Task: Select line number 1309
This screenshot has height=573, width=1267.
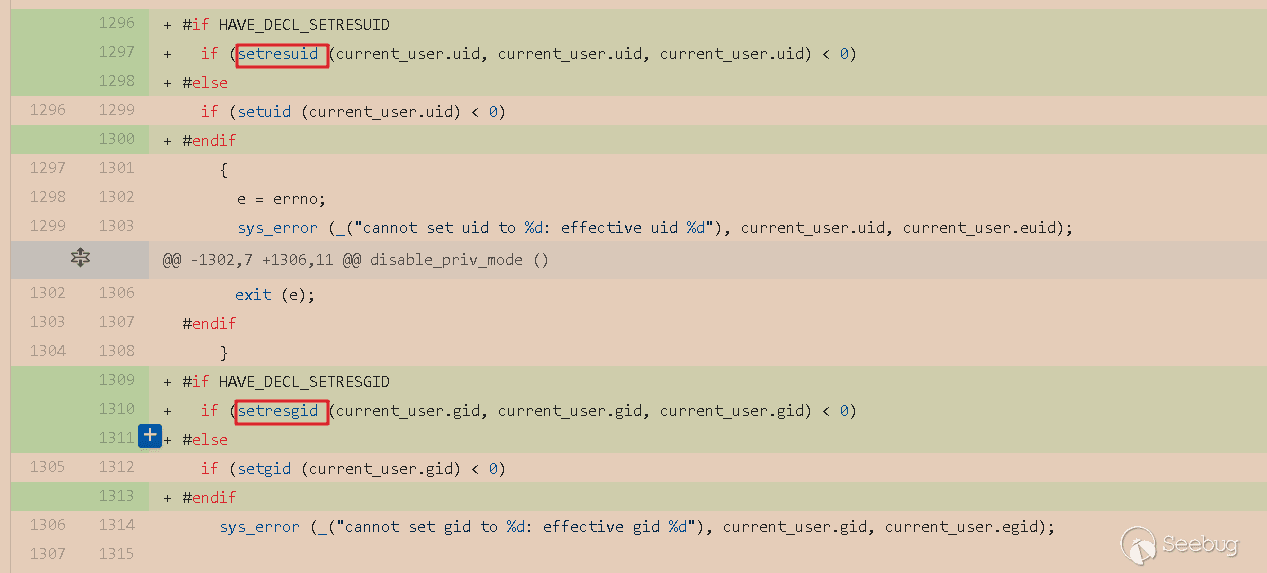Action: click(116, 380)
